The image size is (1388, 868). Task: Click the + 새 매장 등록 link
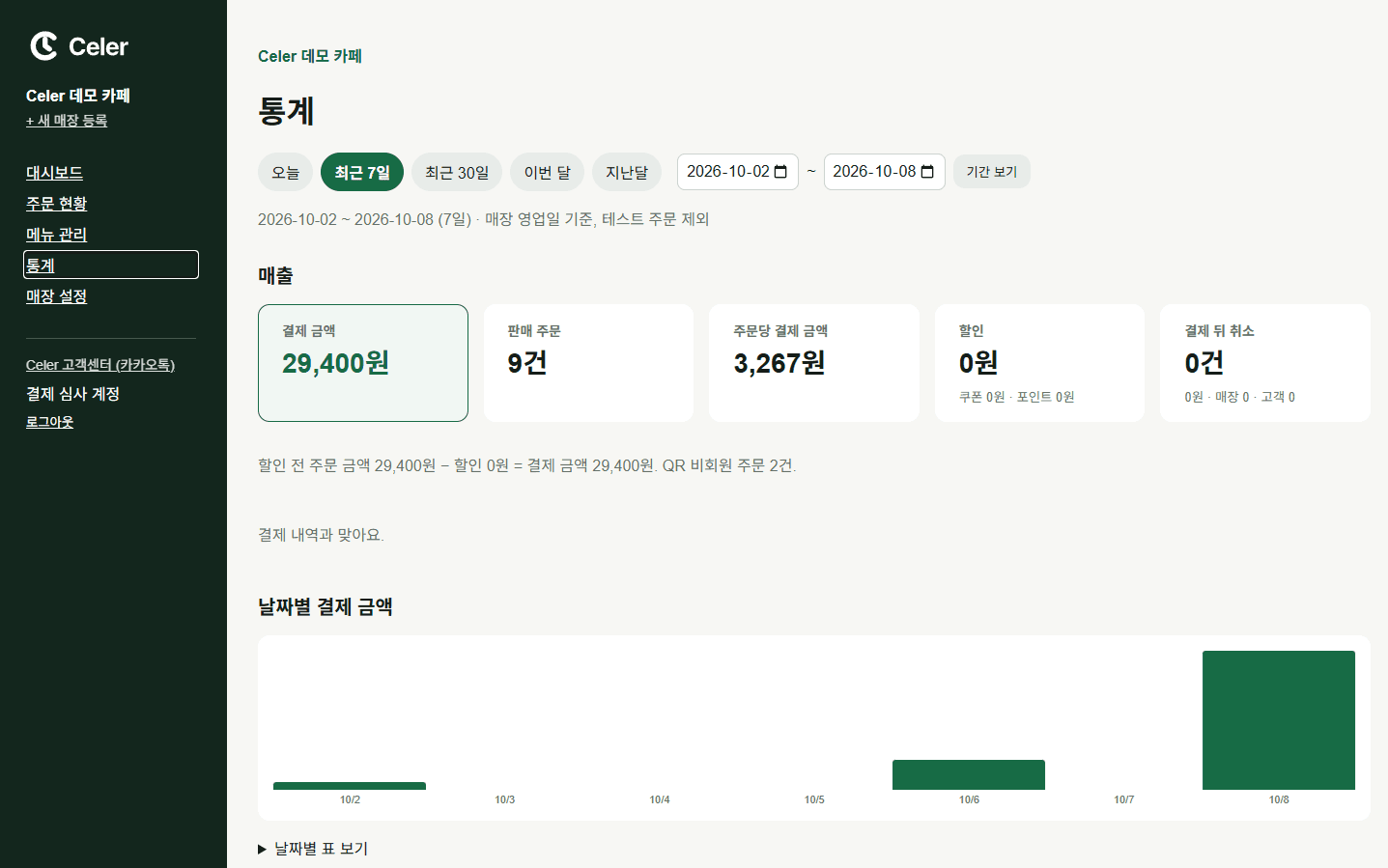pos(67,121)
